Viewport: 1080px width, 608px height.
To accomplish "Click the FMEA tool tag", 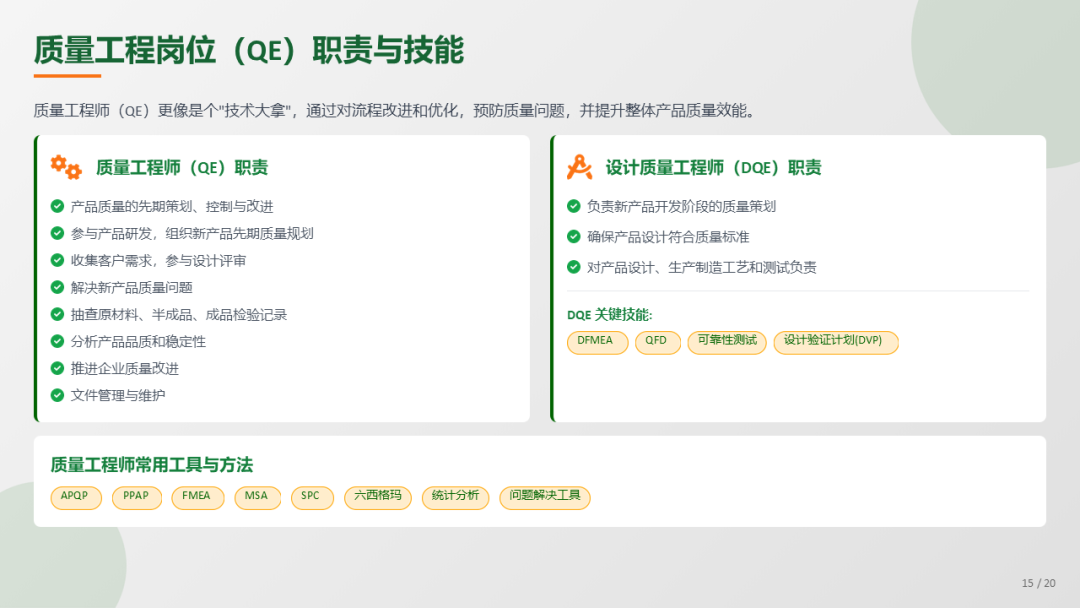I will 197,497.
